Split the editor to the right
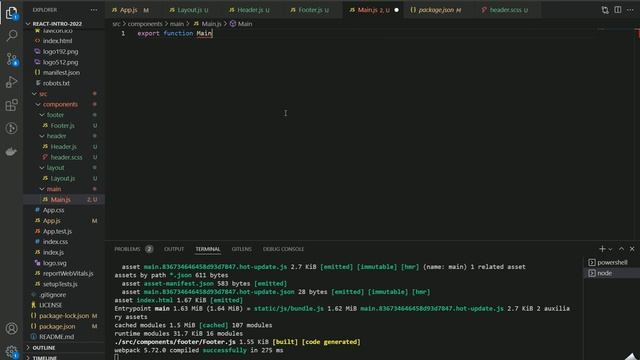 point(618,10)
